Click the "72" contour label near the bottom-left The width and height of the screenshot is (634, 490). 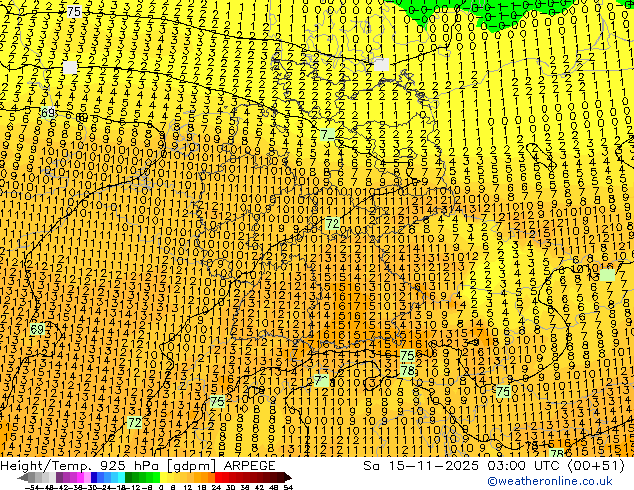click(x=135, y=423)
